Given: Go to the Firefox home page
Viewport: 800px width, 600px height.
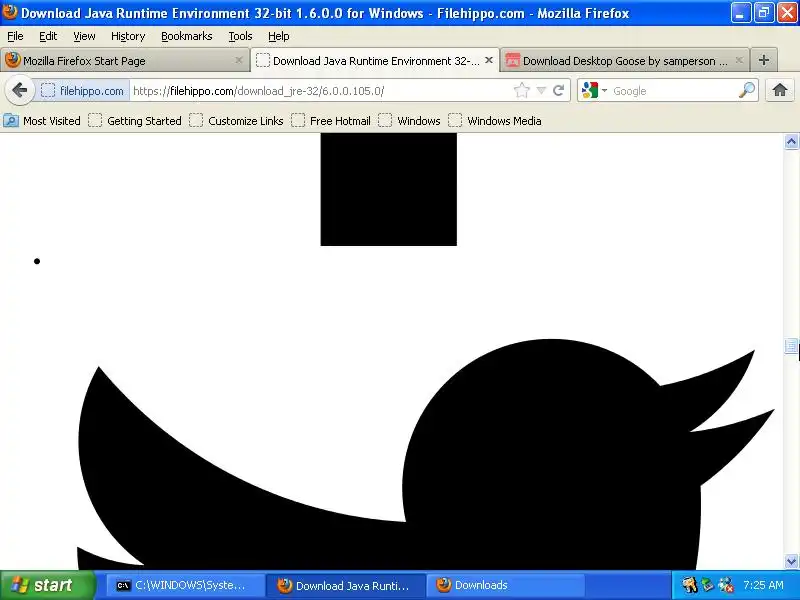Looking at the screenshot, I should point(780,91).
